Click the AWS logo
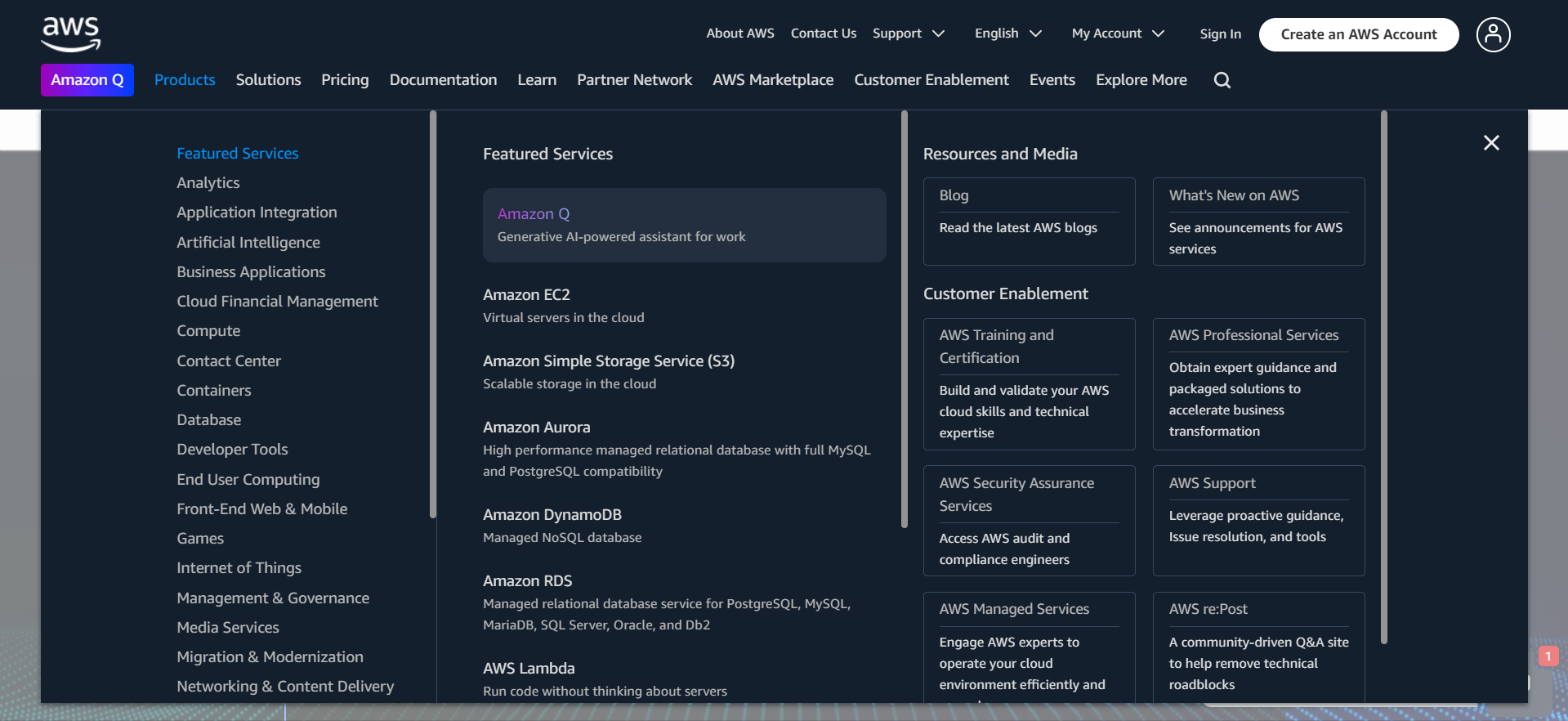 (71, 34)
